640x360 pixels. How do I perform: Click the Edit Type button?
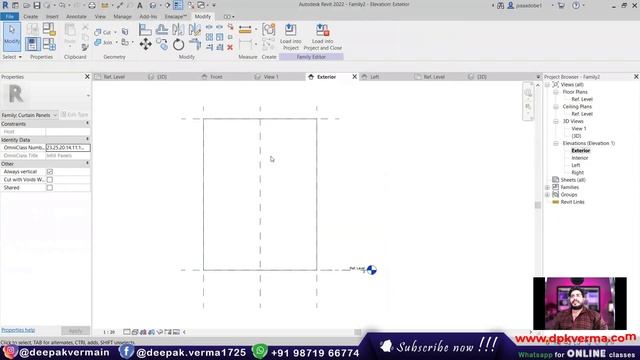coord(75,115)
